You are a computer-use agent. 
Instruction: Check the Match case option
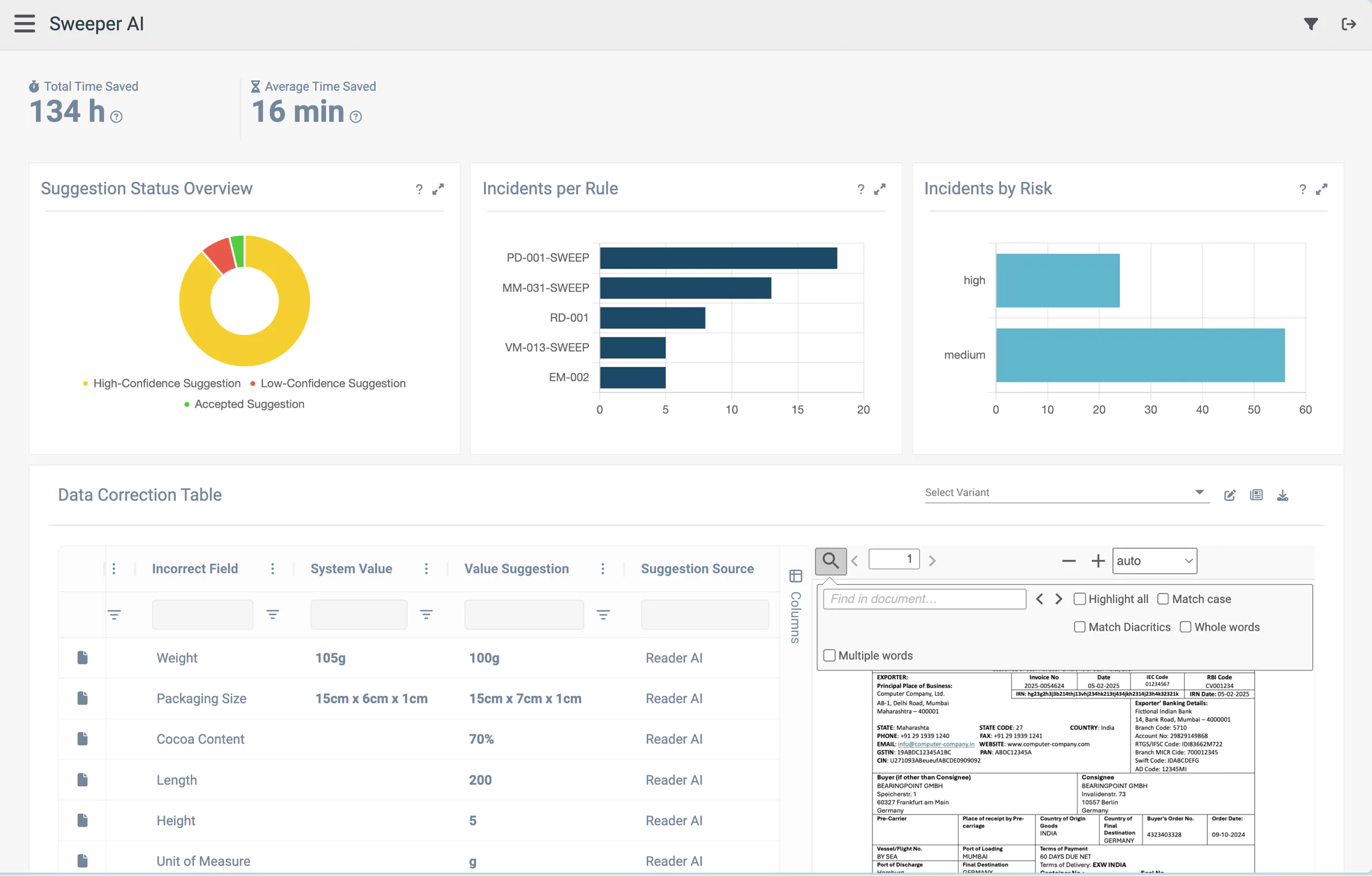[x=1163, y=599]
